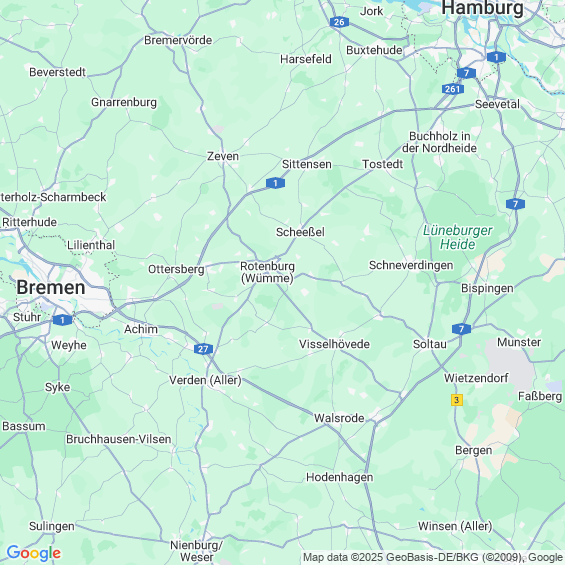The image size is (565, 565).
Task: Click the Buchholz in der Nordheide label
Action: point(440,142)
